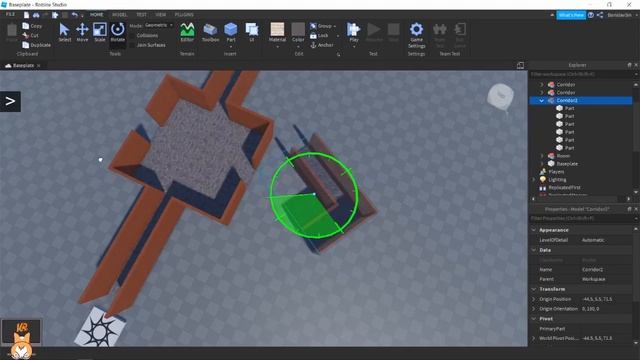Click the viewport maximize icon above Explorer
The image size is (640, 360).
coord(520,65)
